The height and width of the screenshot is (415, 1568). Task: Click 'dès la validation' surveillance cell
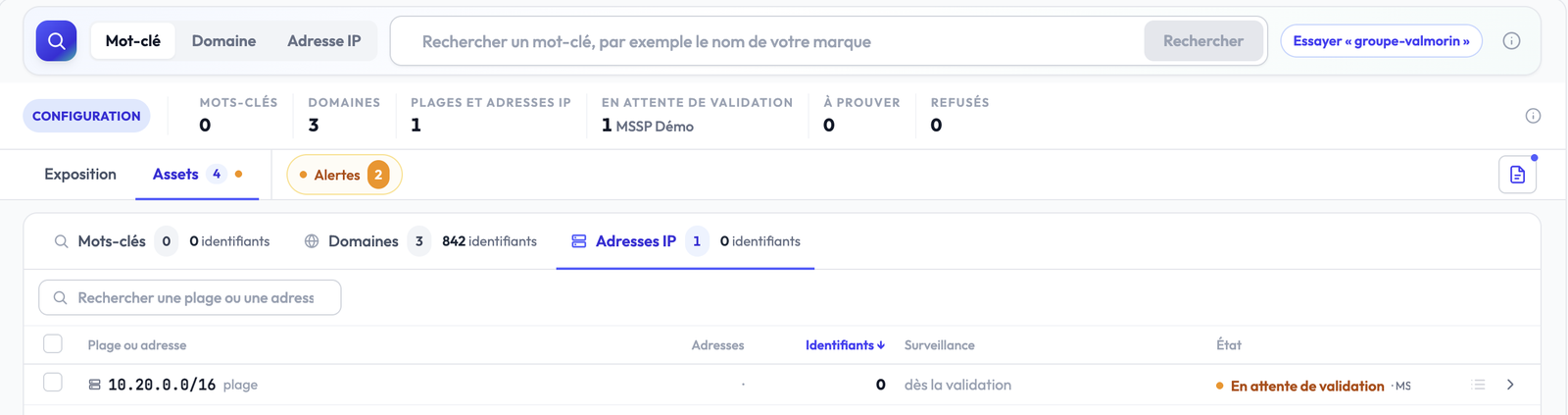tap(957, 386)
